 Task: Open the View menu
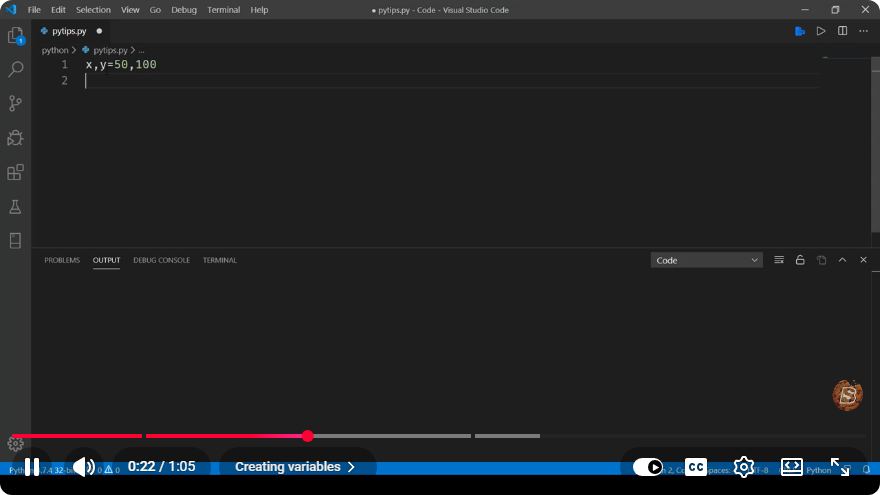click(x=130, y=10)
